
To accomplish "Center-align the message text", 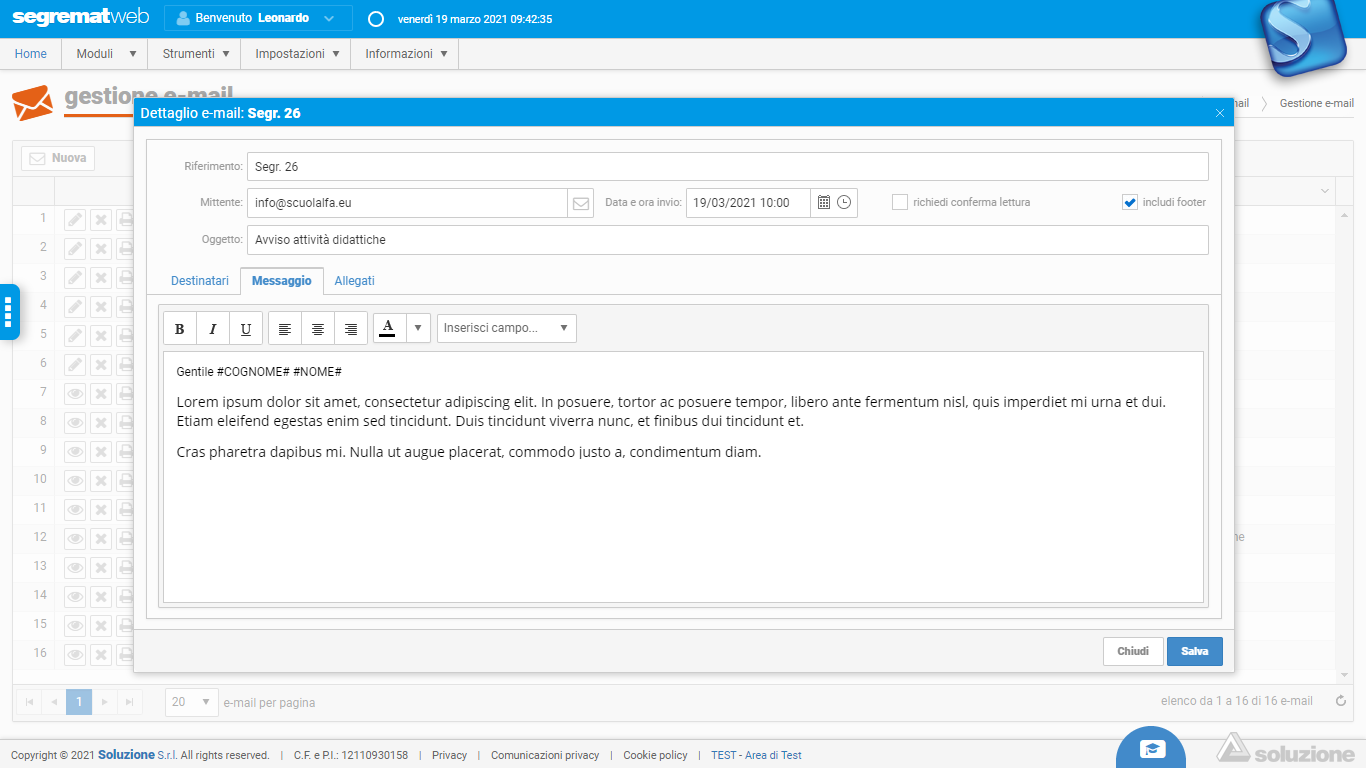I will click(x=318, y=329).
